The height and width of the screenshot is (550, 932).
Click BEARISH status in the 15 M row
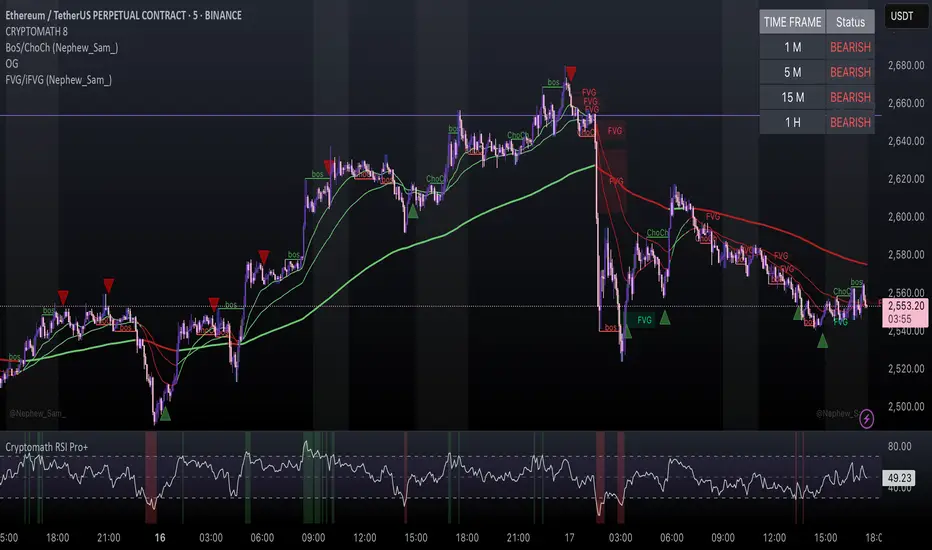click(x=850, y=97)
